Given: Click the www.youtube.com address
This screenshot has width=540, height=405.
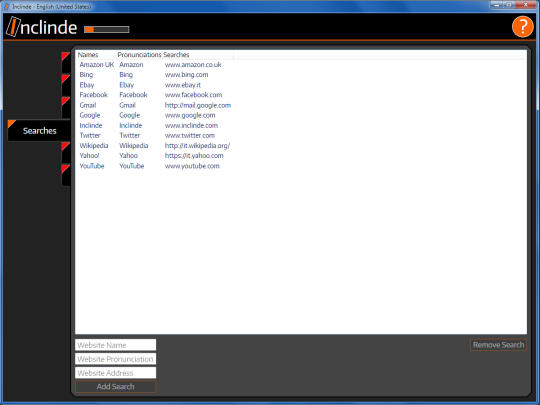Looking at the screenshot, I should coord(192,166).
